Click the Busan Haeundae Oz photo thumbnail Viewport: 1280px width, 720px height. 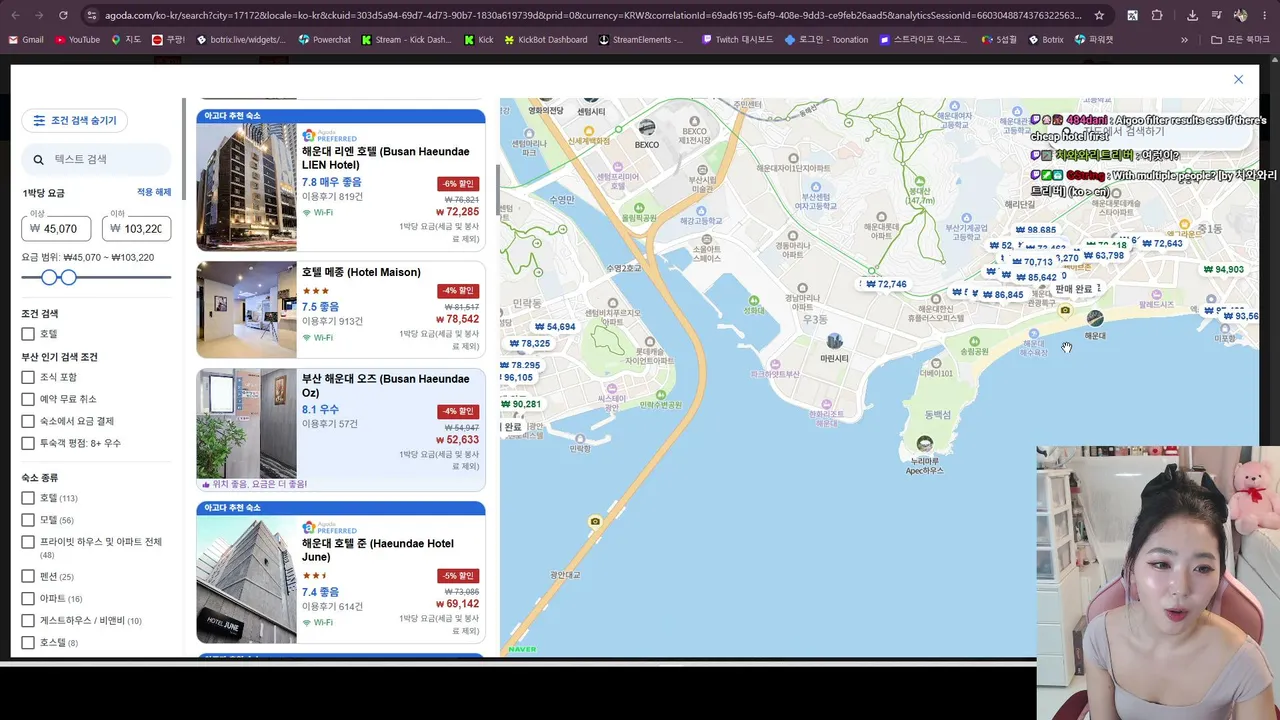246,423
